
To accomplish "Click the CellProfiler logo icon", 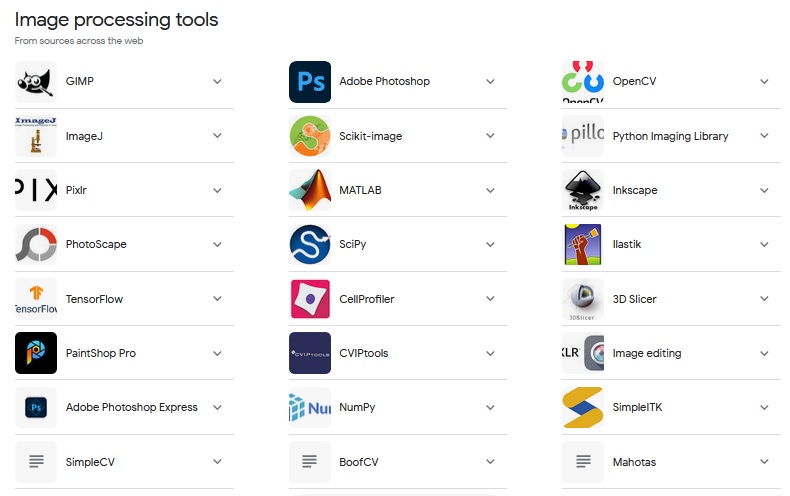I will (x=310, y=299).
